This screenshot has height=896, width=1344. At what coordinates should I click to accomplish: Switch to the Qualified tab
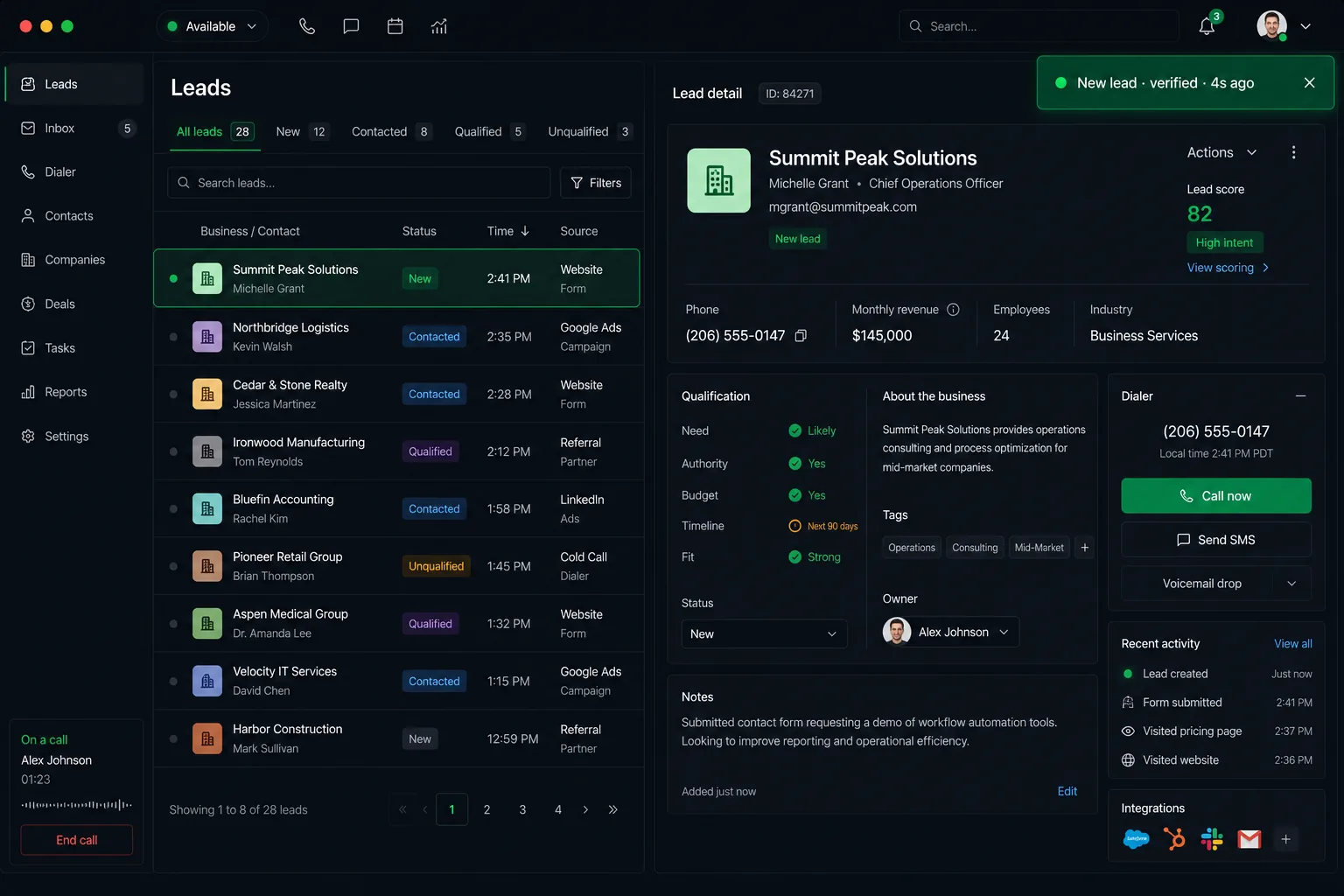coord(490,132)
